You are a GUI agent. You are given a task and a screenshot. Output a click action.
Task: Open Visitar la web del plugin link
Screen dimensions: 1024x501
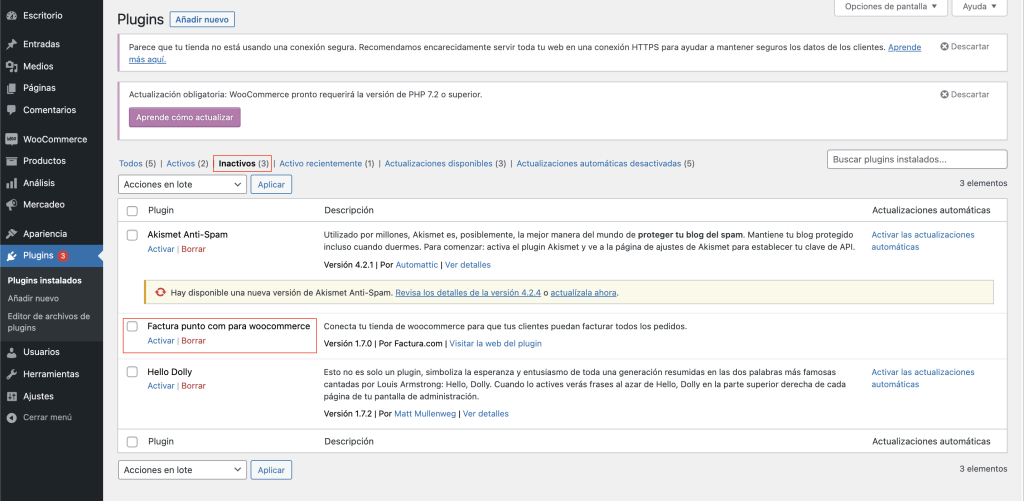[496, 344]
